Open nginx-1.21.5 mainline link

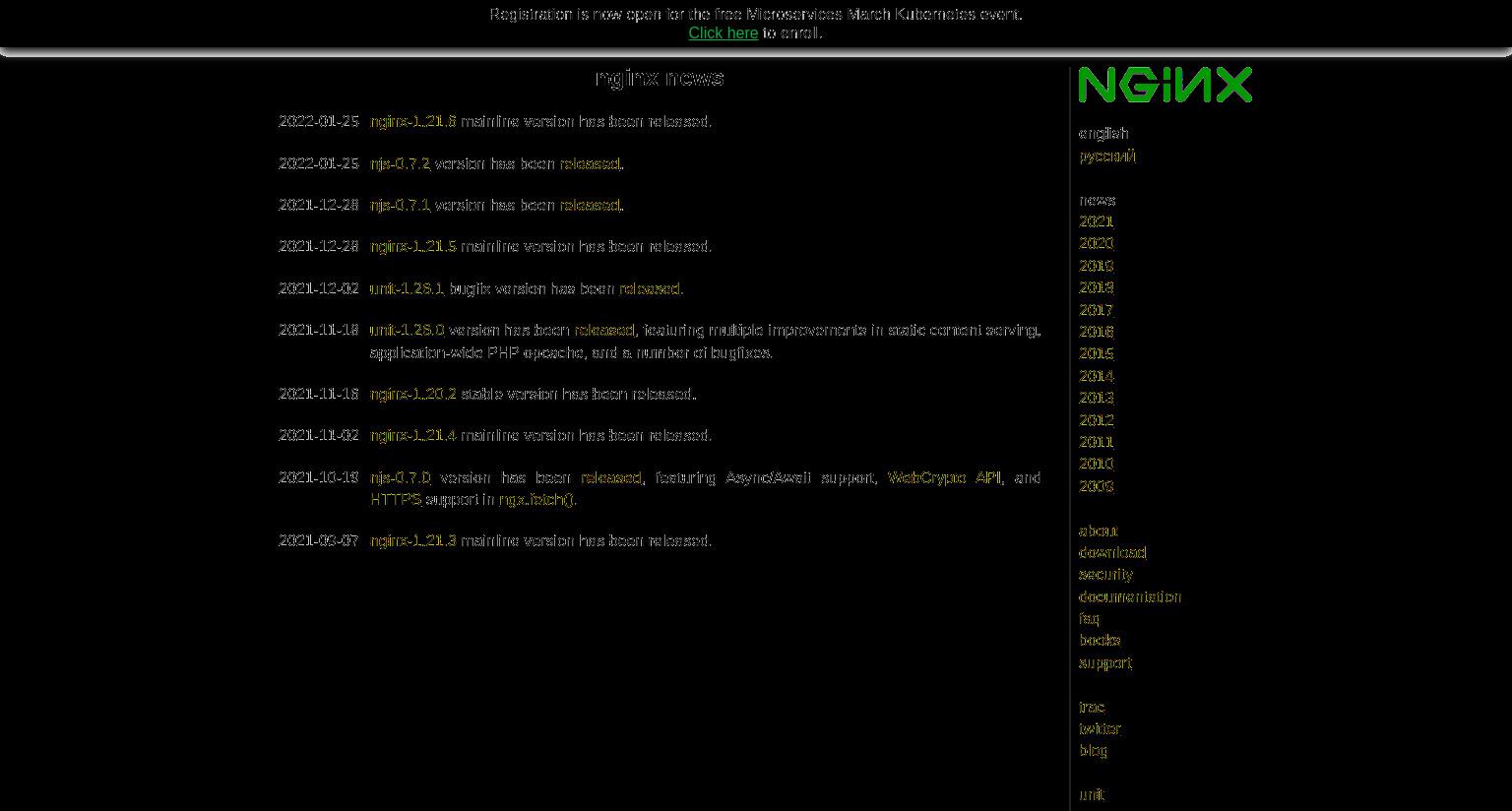point(413,246)
